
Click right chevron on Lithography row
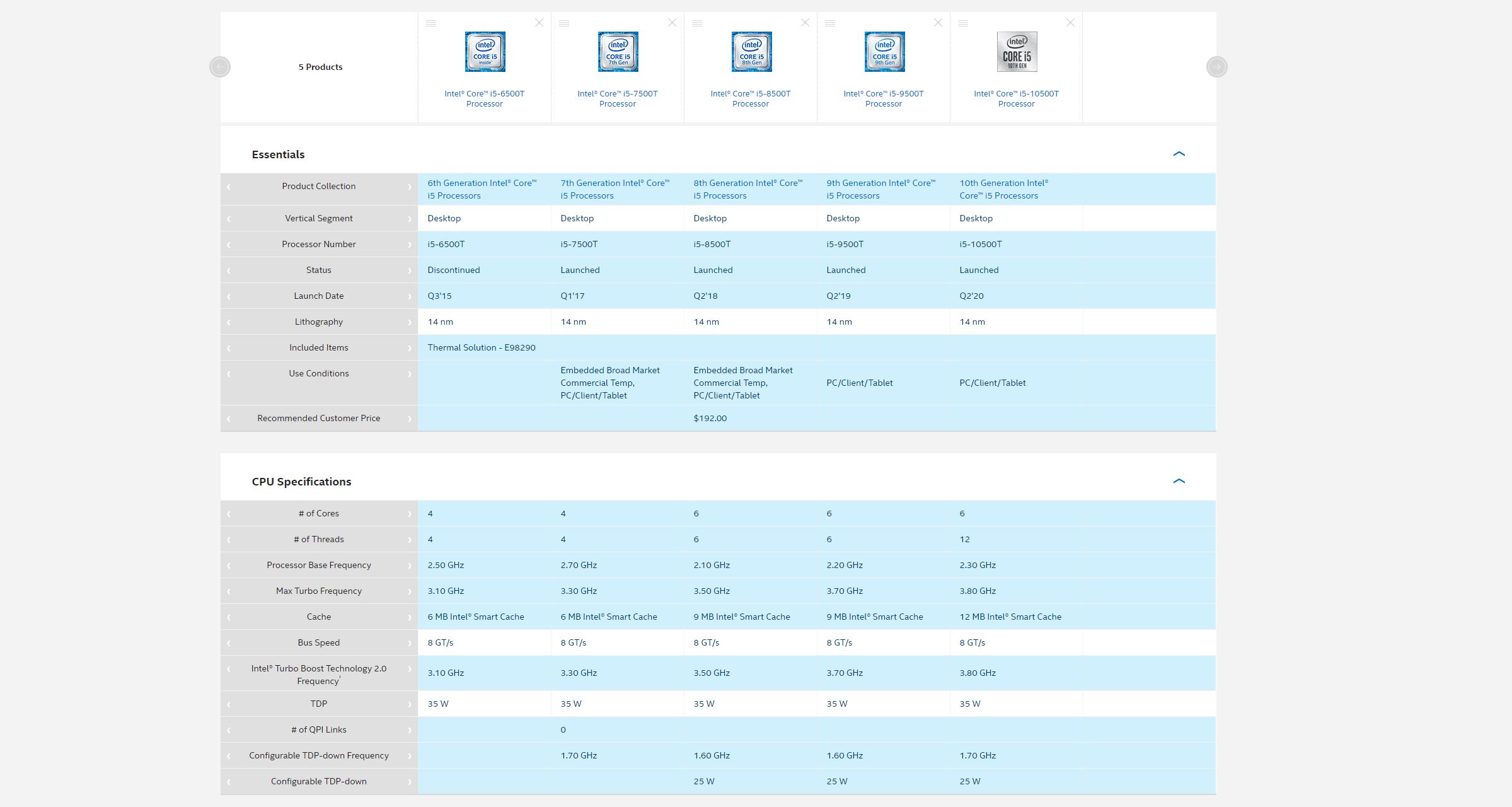[410, 322]
